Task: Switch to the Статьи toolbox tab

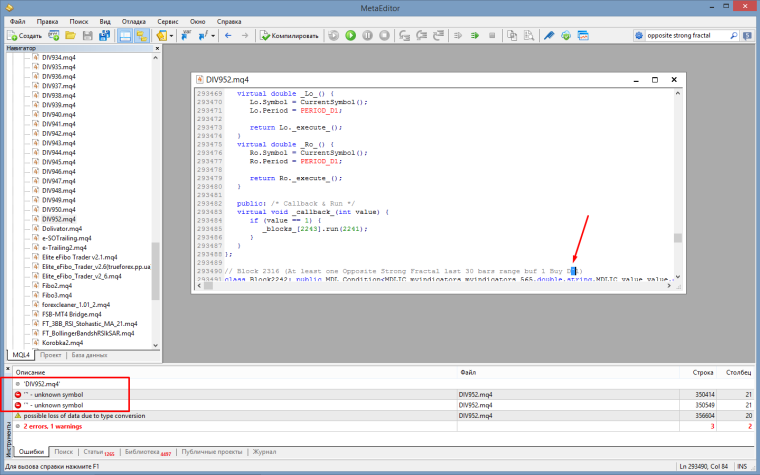Action: click(x=97, y=452)
